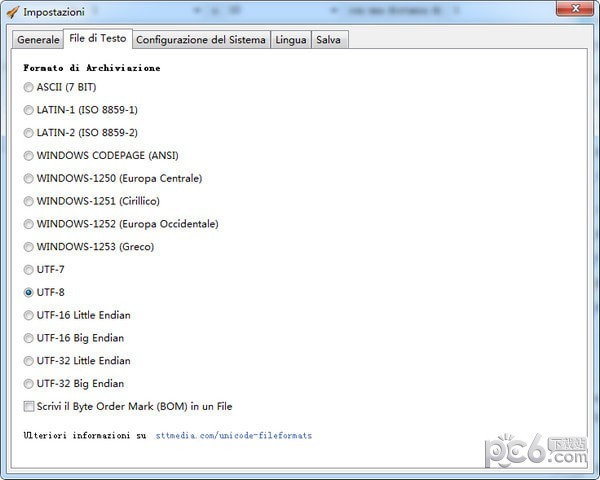Close the Impostazioni window
This screenshot has height=480, width=600.
tap(575, 8)
